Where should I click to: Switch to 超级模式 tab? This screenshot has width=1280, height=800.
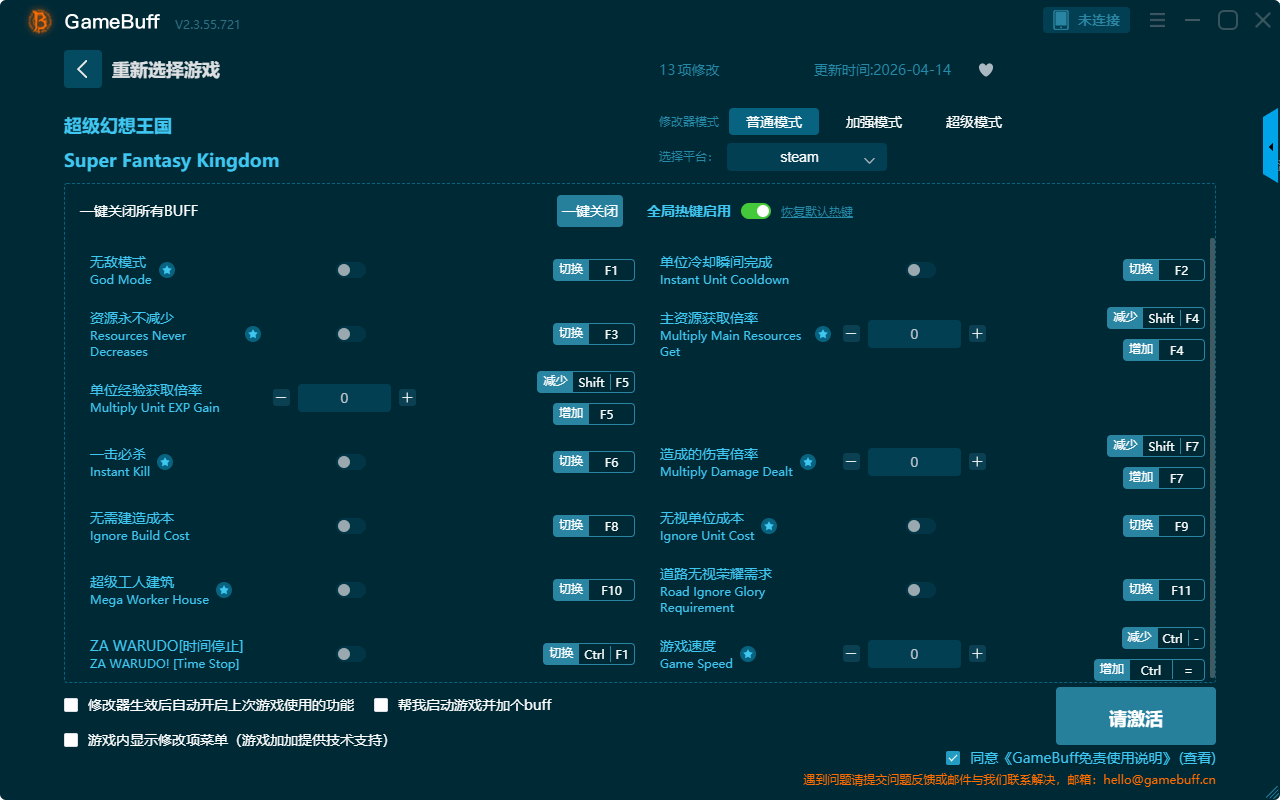tap(974, 122)
